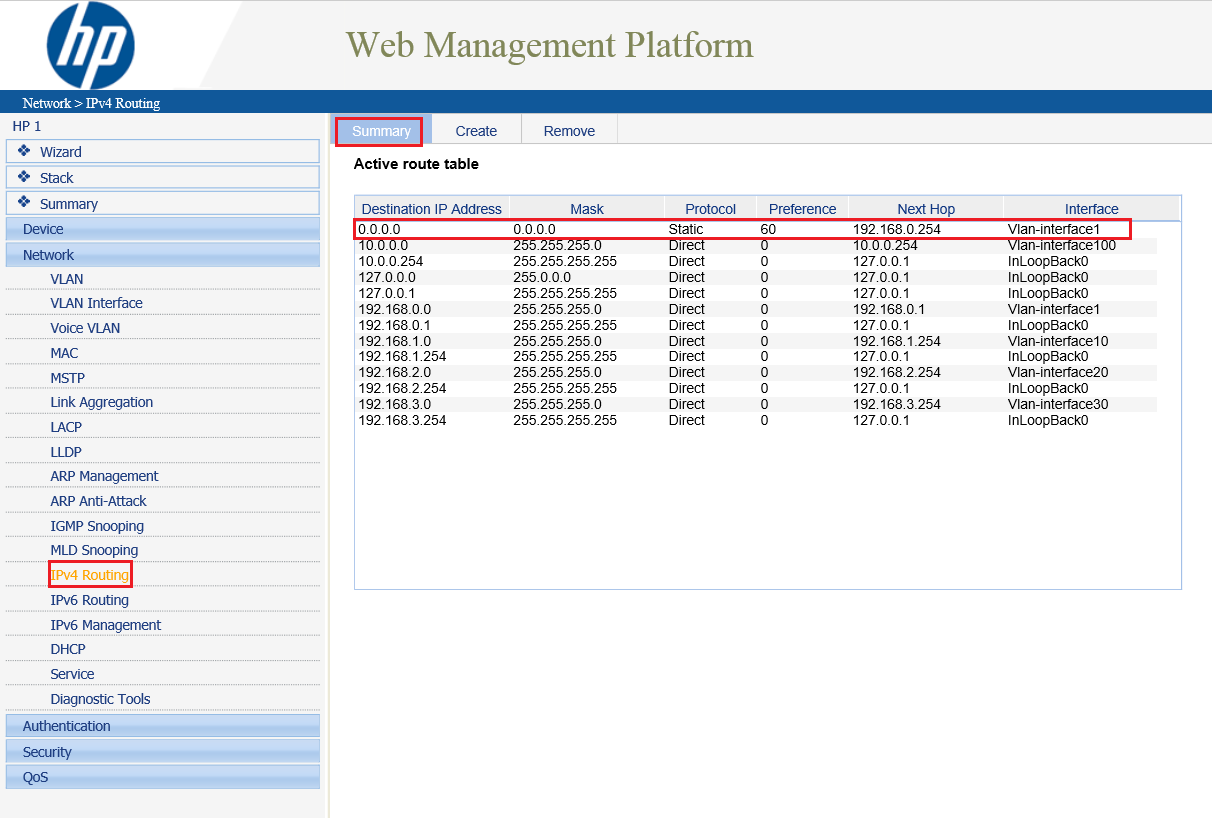Switch to the Create tab
Screen dimensions: 1212x818
click(476, 131)
